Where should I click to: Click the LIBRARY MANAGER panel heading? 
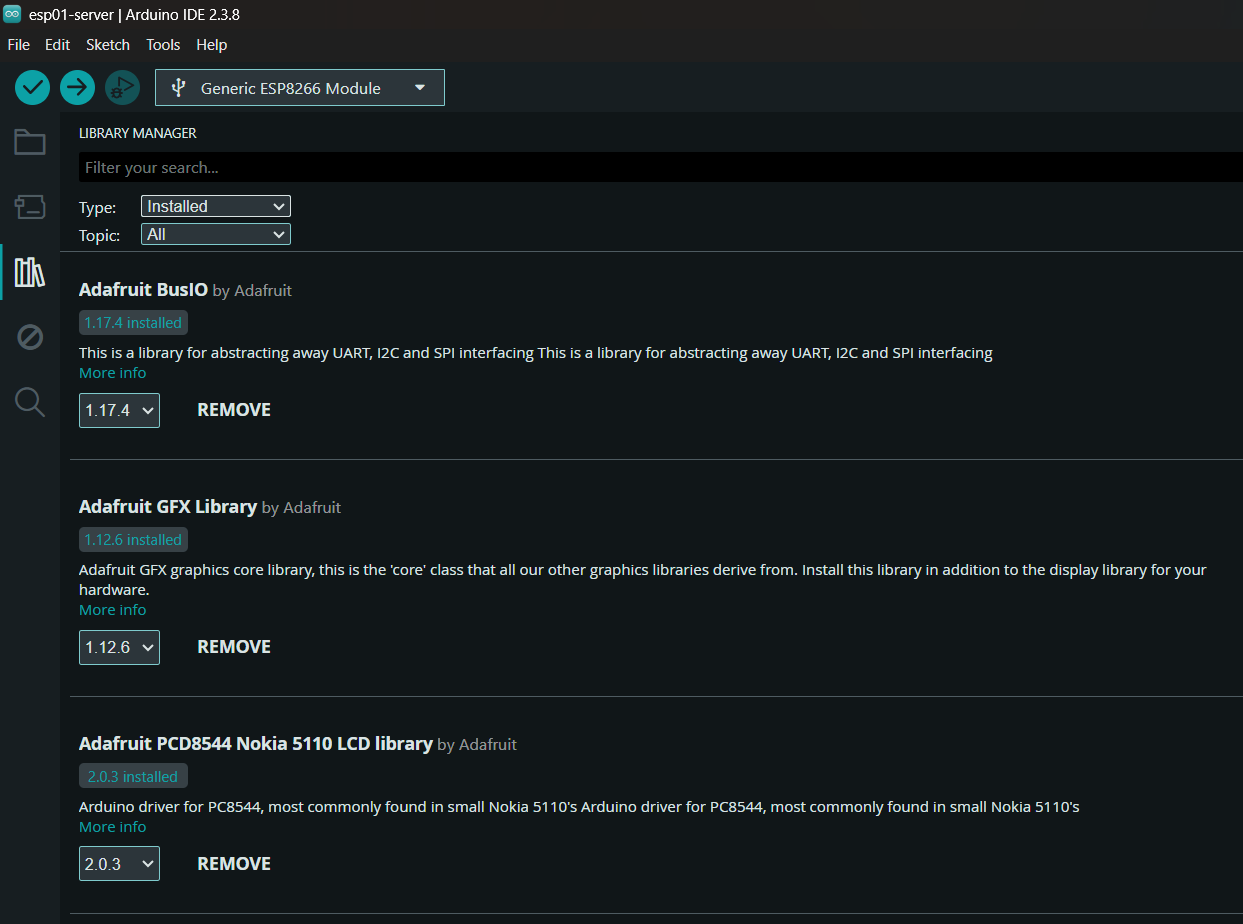click(x=138, y=133)
